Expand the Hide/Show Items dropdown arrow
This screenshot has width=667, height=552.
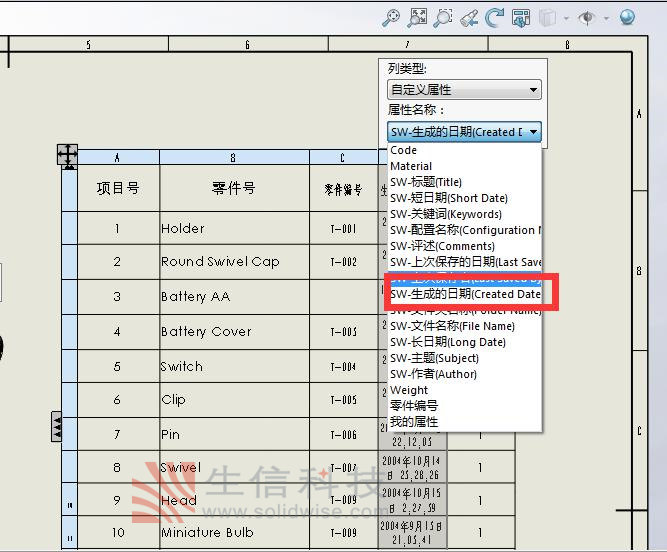pyautogui.click(x=607, y=18)
